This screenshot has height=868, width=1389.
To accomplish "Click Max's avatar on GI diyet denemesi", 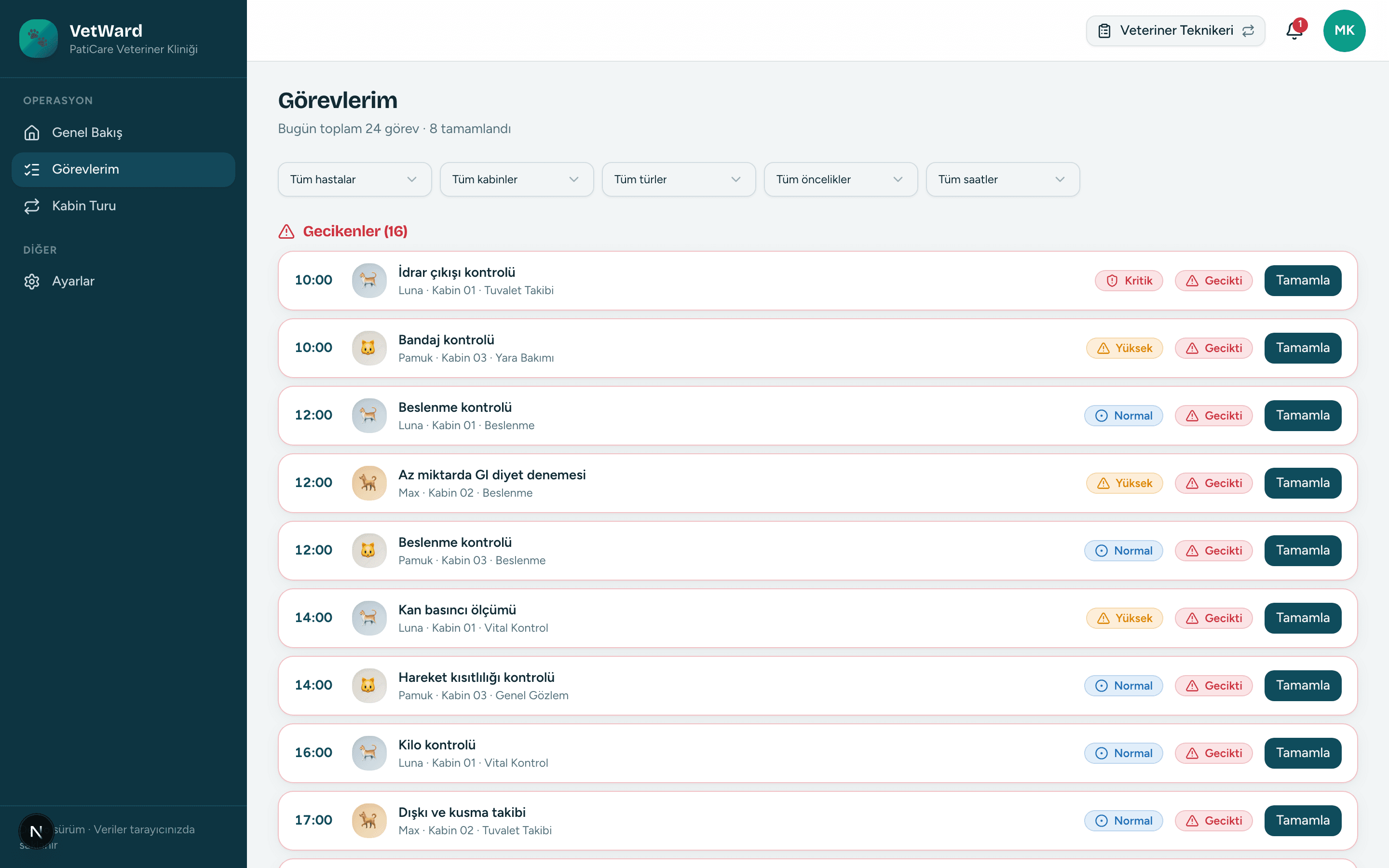I will (369, 483).
